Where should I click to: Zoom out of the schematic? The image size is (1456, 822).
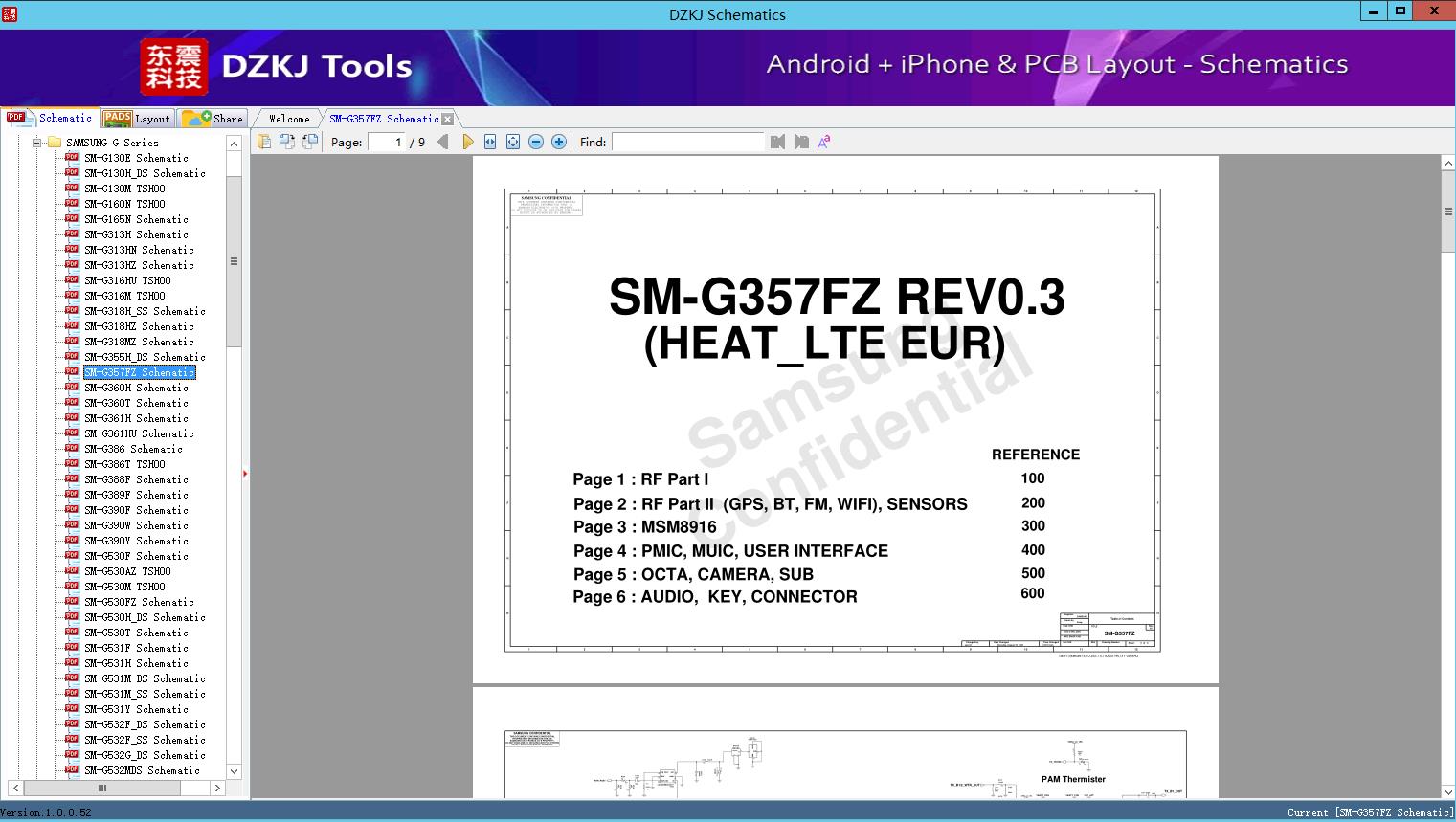click(x=536, y=142)
